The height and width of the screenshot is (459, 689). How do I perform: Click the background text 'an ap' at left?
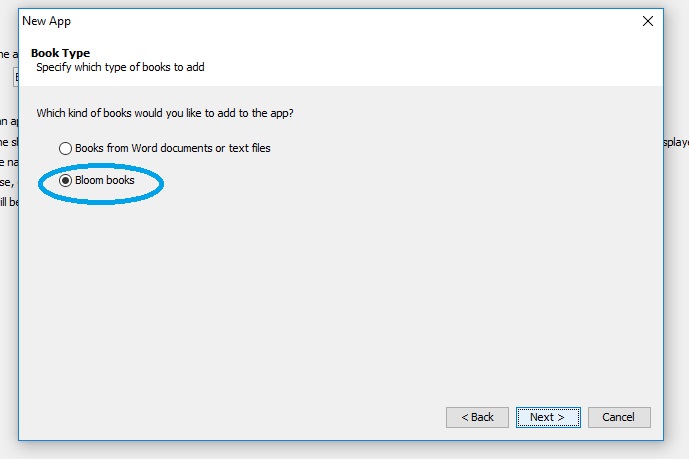coord(6,121)
